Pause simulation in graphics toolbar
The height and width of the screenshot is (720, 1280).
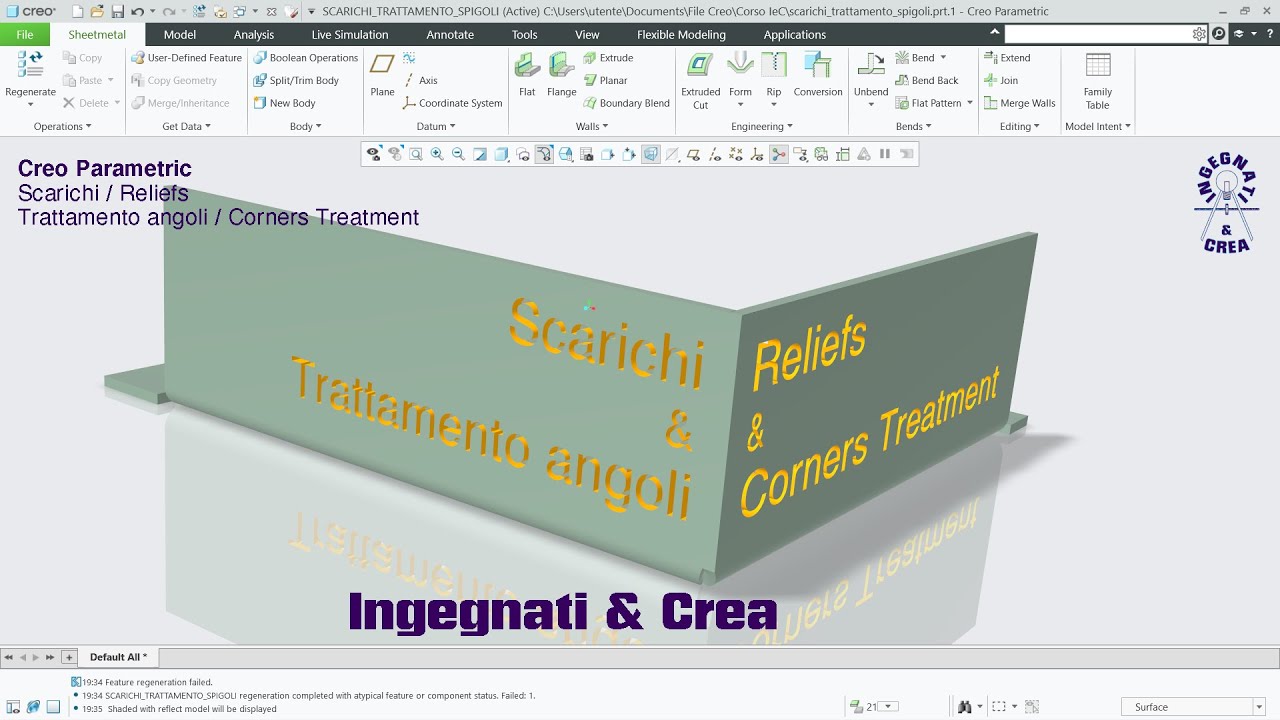coord(885,154)
